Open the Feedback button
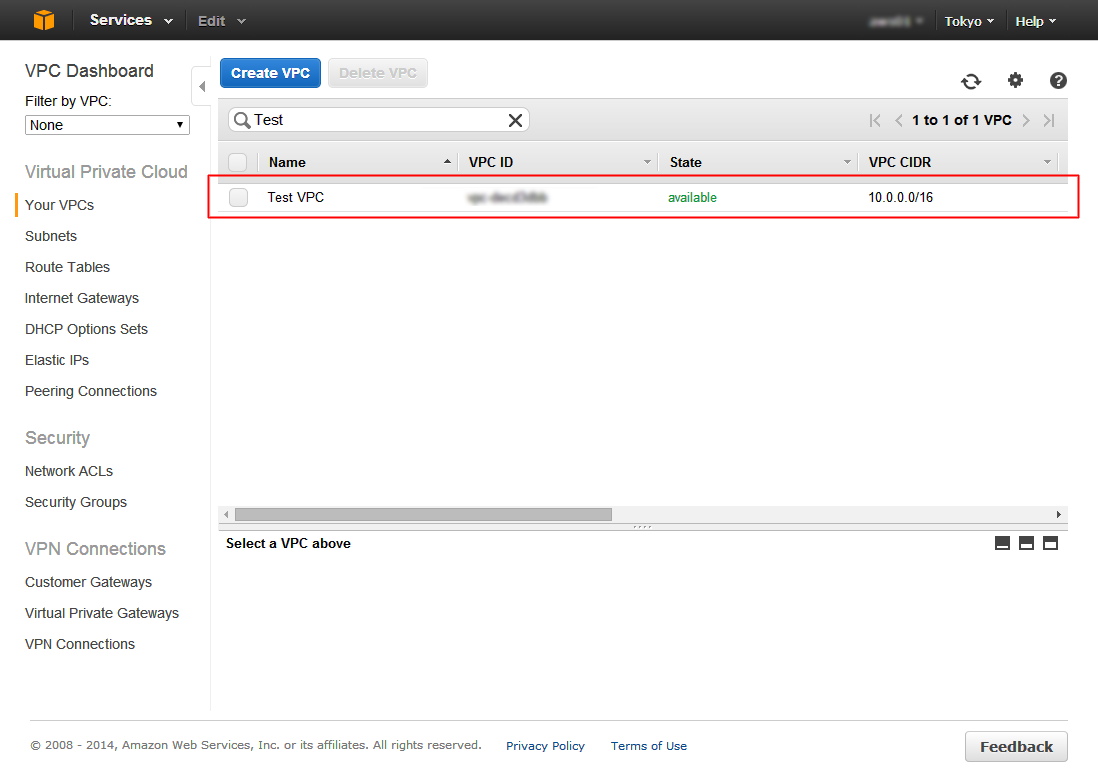Image resolution: width=1098 pixels, height=771 pixels. click(x=1016, y=746)
